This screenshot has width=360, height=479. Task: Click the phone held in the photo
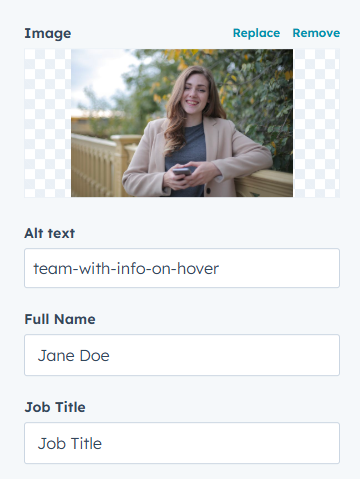(182, 172)
